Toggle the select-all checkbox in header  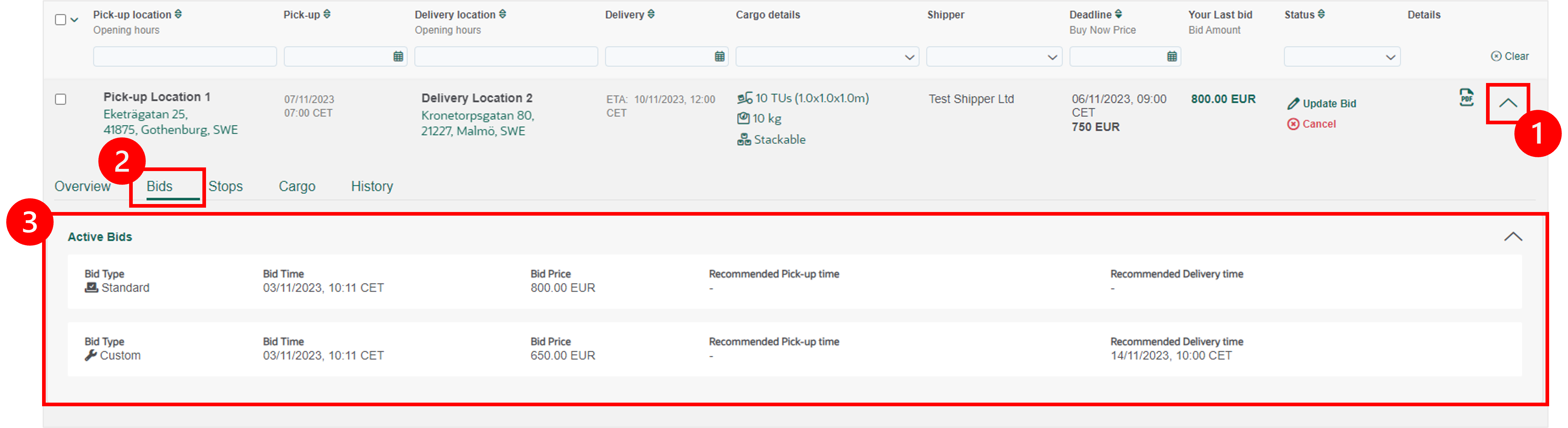[60, 20]
